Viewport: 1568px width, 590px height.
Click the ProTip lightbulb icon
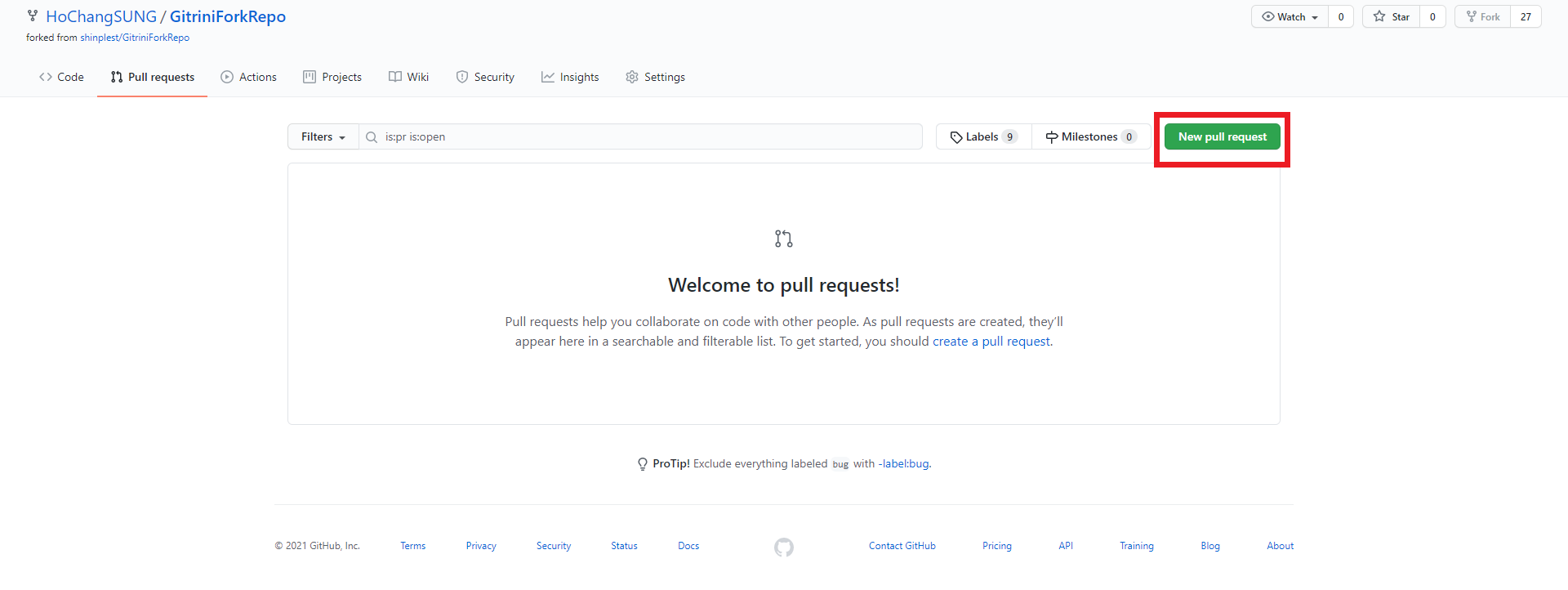643,464
